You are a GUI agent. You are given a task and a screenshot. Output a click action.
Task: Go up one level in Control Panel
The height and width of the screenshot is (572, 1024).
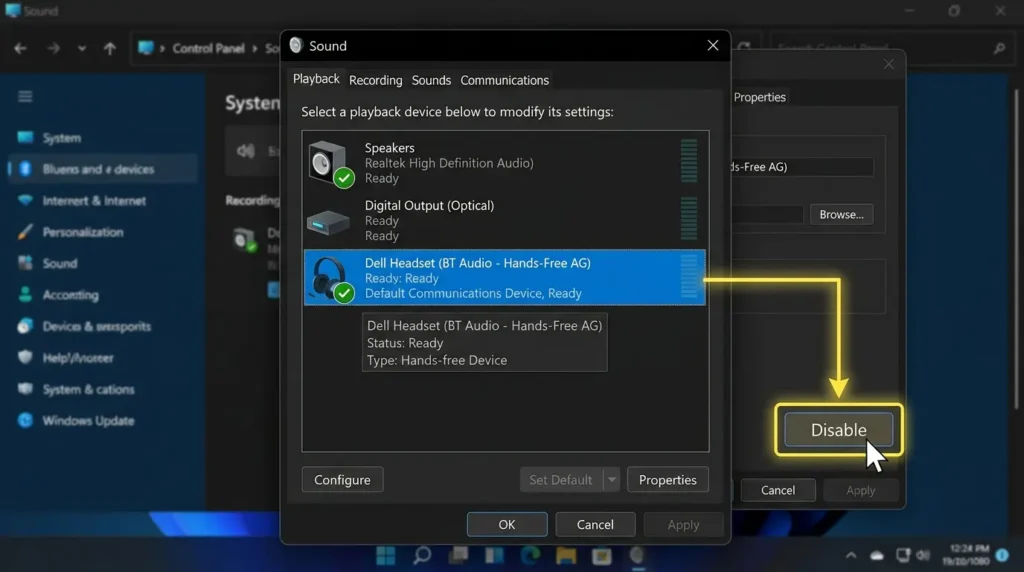(x=110, y=48)
